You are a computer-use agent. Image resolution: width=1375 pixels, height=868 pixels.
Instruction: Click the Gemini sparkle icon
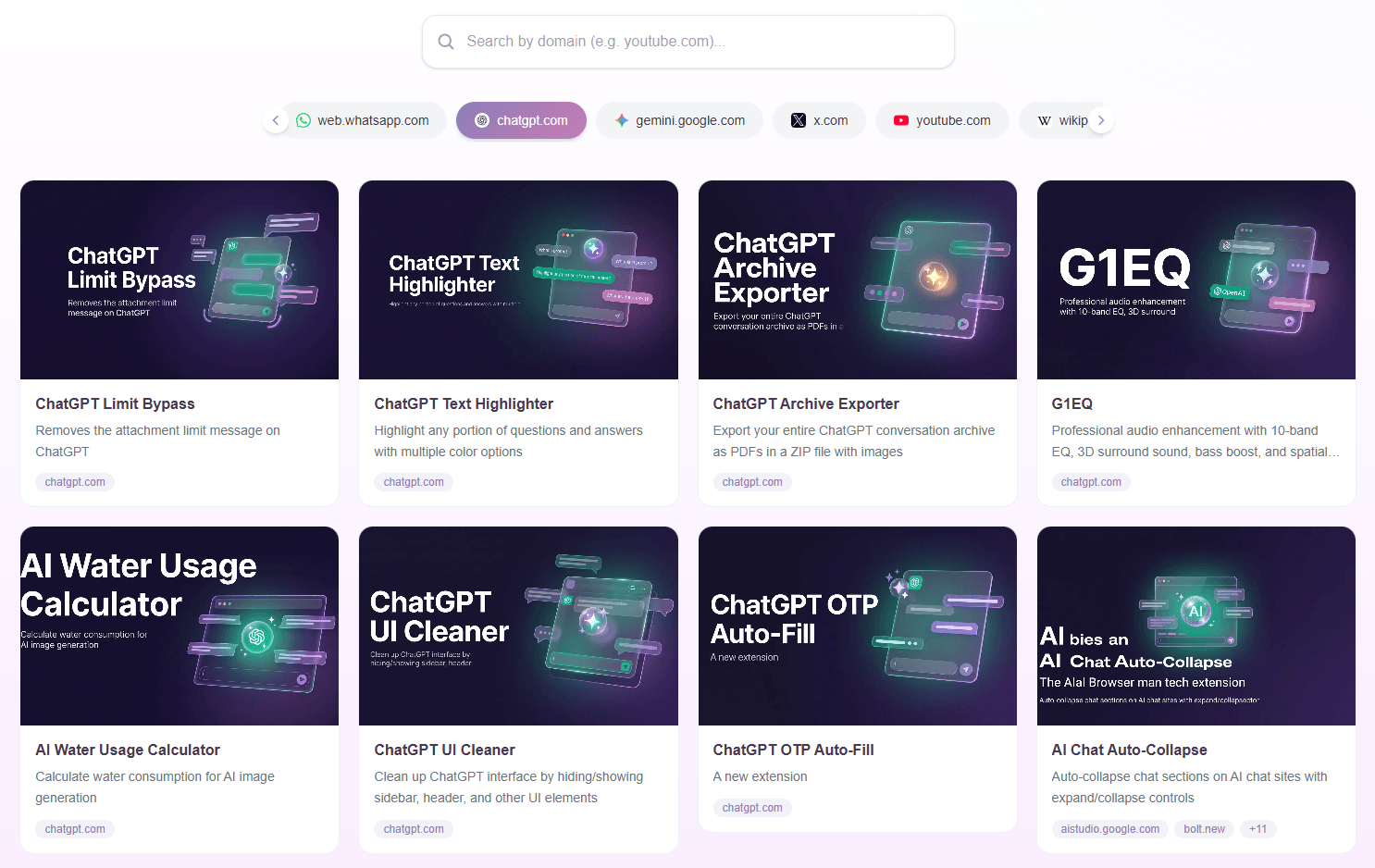(x=622, y=120)
